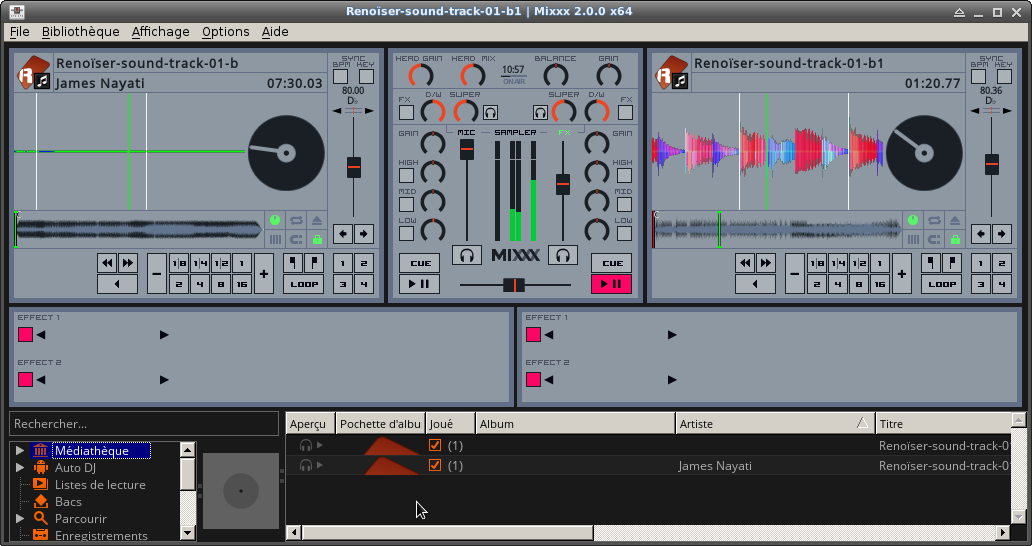
Task: Toggle LOOP button on left deck
Action: pyautogui.click(x=303, y=284)
